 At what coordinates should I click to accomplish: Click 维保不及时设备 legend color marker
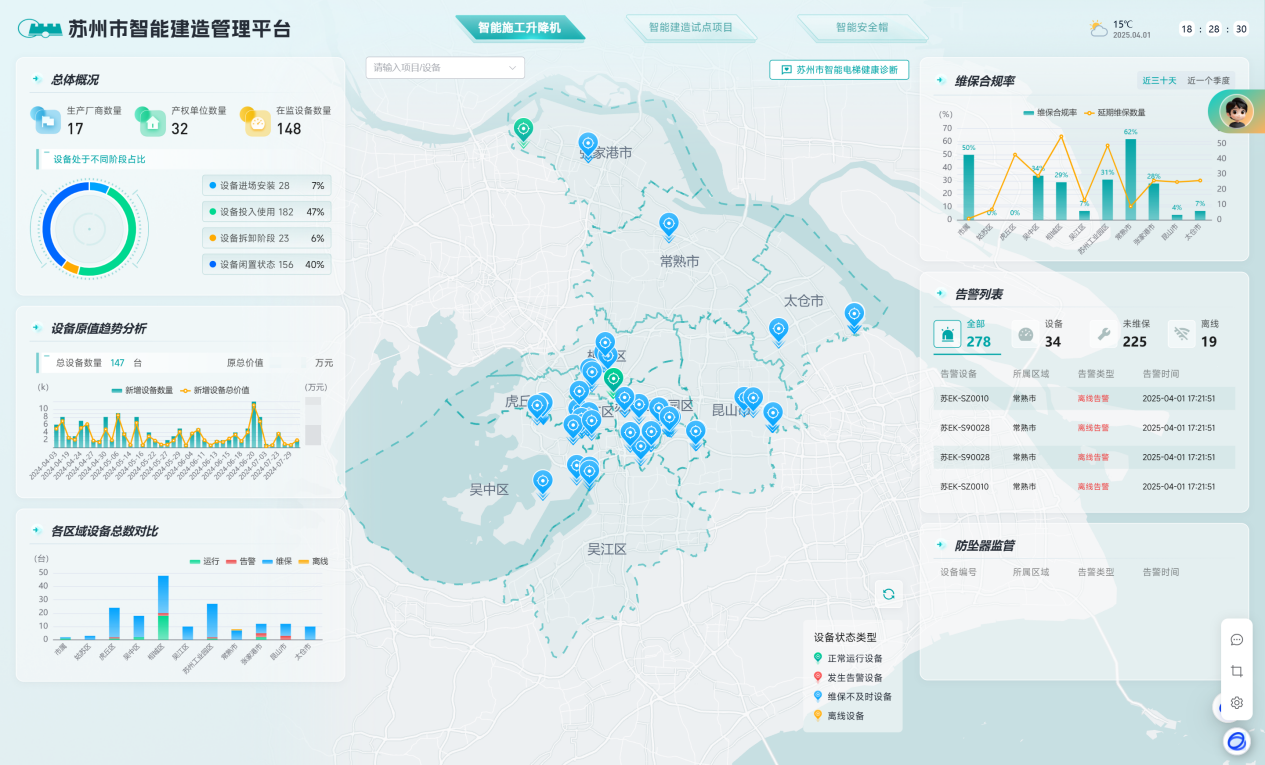818,696
